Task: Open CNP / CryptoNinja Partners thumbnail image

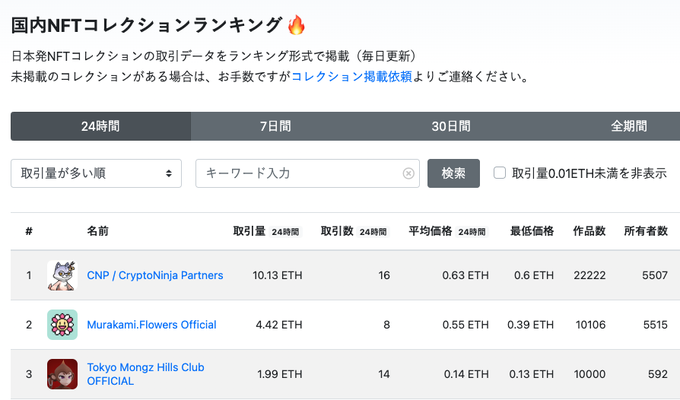Action: pos(62,275)
